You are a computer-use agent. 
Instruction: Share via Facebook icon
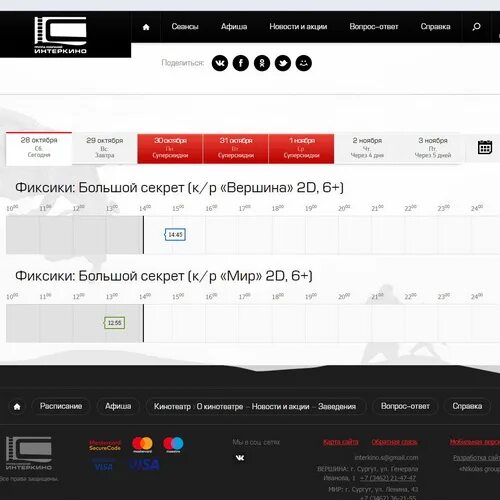pyautogui.click(x=241, y=63)
